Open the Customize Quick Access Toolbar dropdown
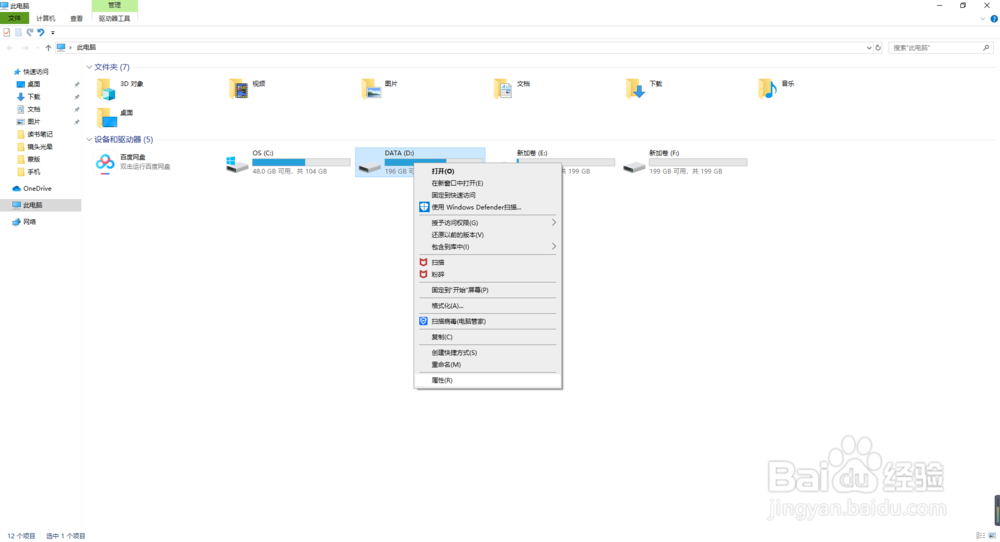 coord(53,33)
